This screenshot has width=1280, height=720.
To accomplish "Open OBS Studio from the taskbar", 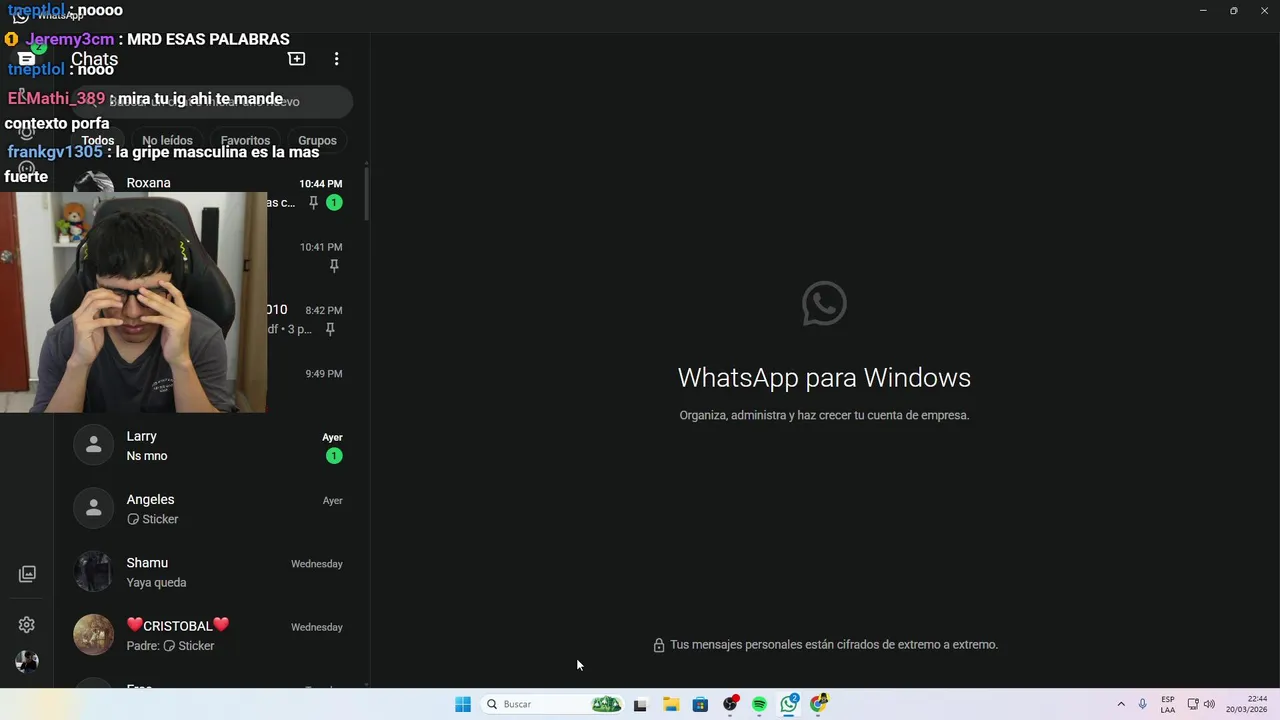I will (x=730, y=704).
